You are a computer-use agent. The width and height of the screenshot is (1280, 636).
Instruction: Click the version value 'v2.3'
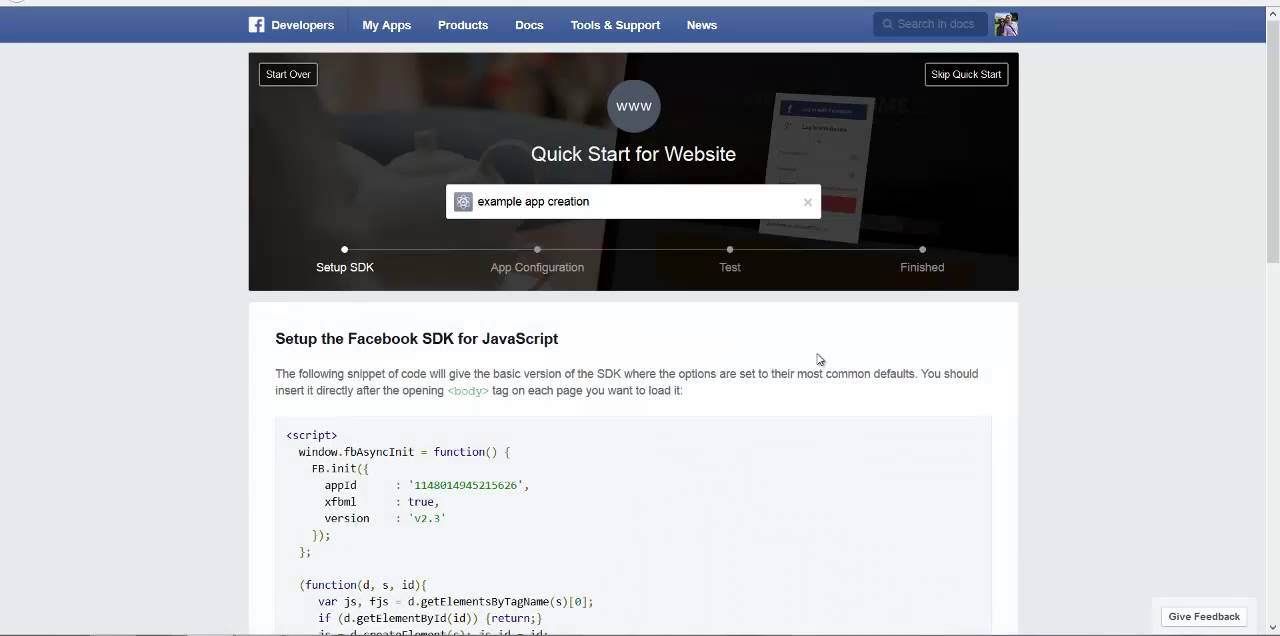[x=427, y=518]
